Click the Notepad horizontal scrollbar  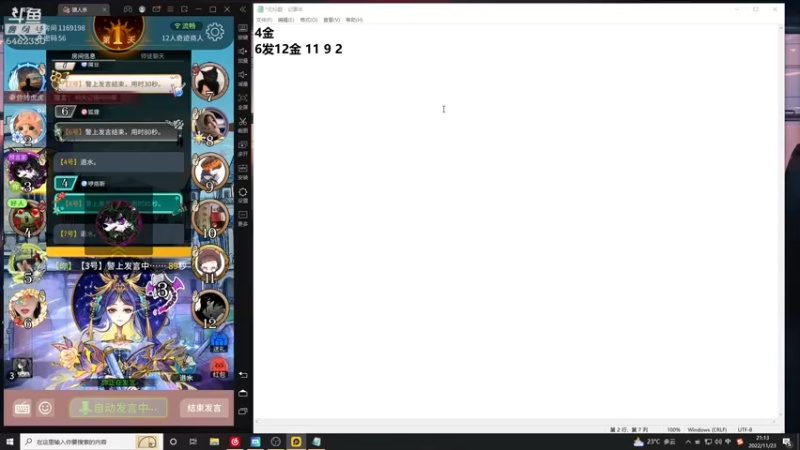point(517,421)
